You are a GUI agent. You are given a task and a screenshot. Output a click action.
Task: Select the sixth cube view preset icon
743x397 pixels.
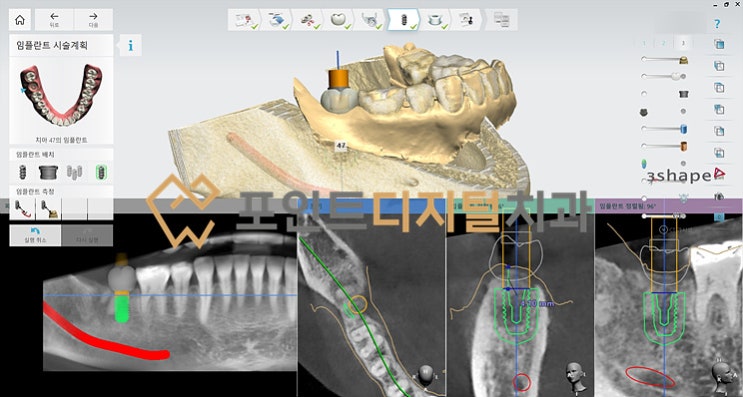(x=719, y=153)
